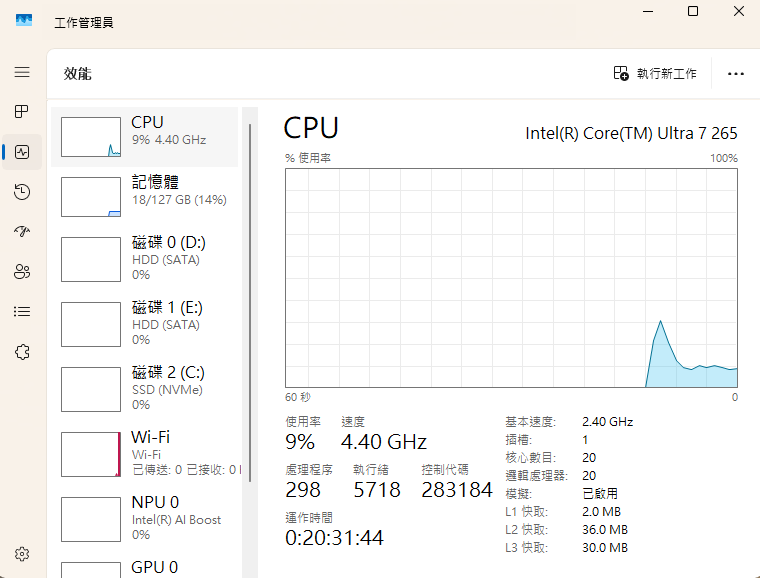Click the 2.40 GHz base speed value
The height and width of the screenshot is (578, 760).
607,422
